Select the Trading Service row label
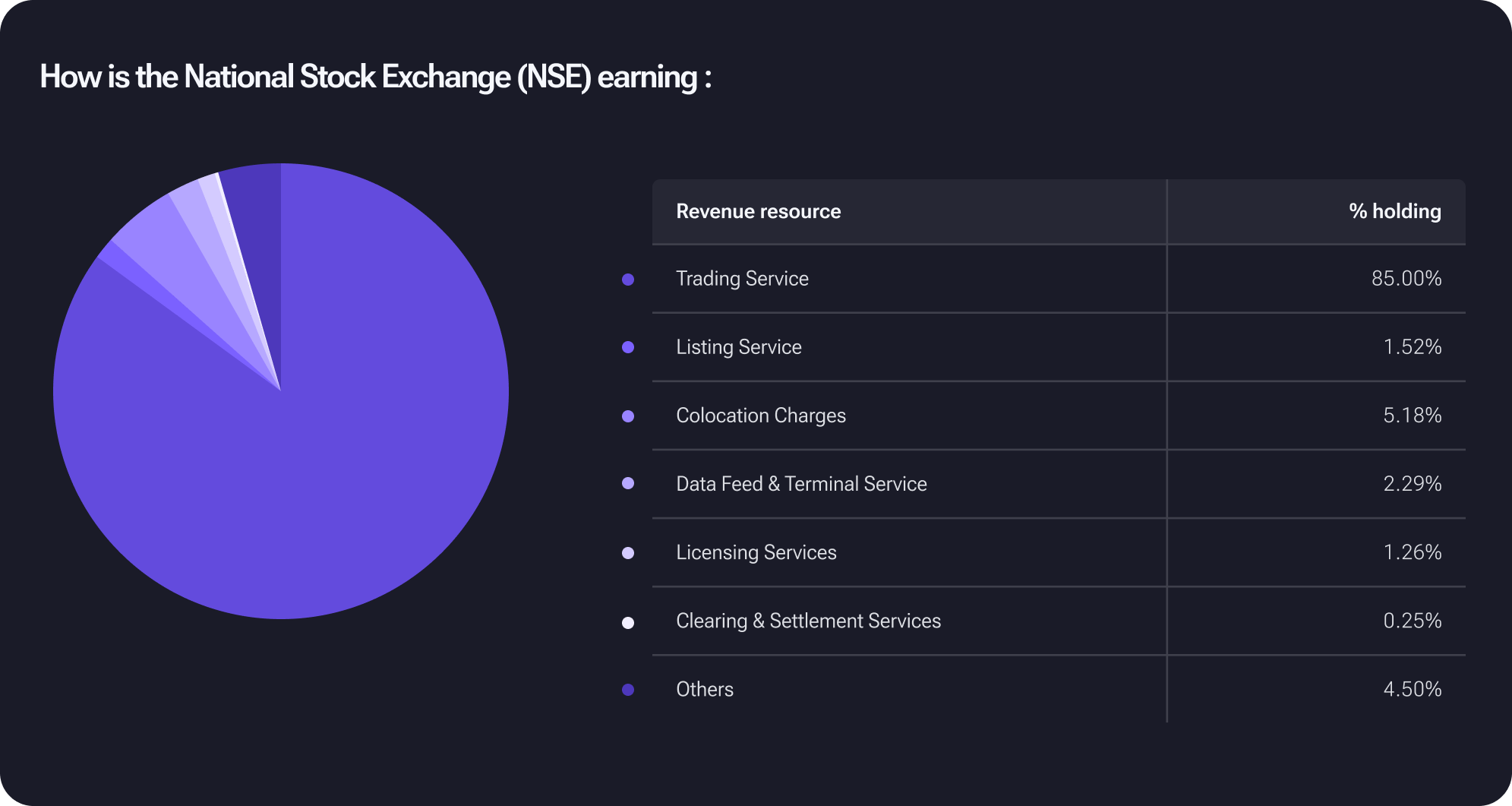The image size is (1512, 806). (x=742, y=279)
